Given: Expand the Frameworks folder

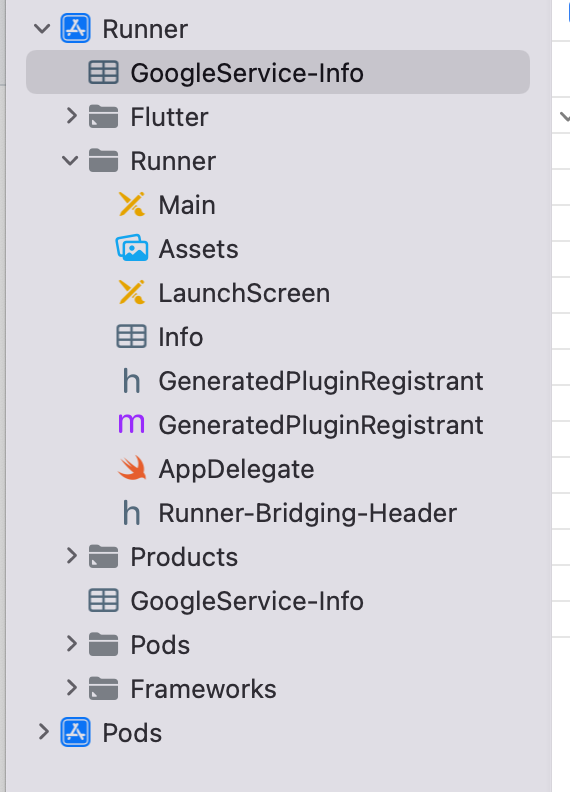Looking at the screenshot, I should click(72, 688).
